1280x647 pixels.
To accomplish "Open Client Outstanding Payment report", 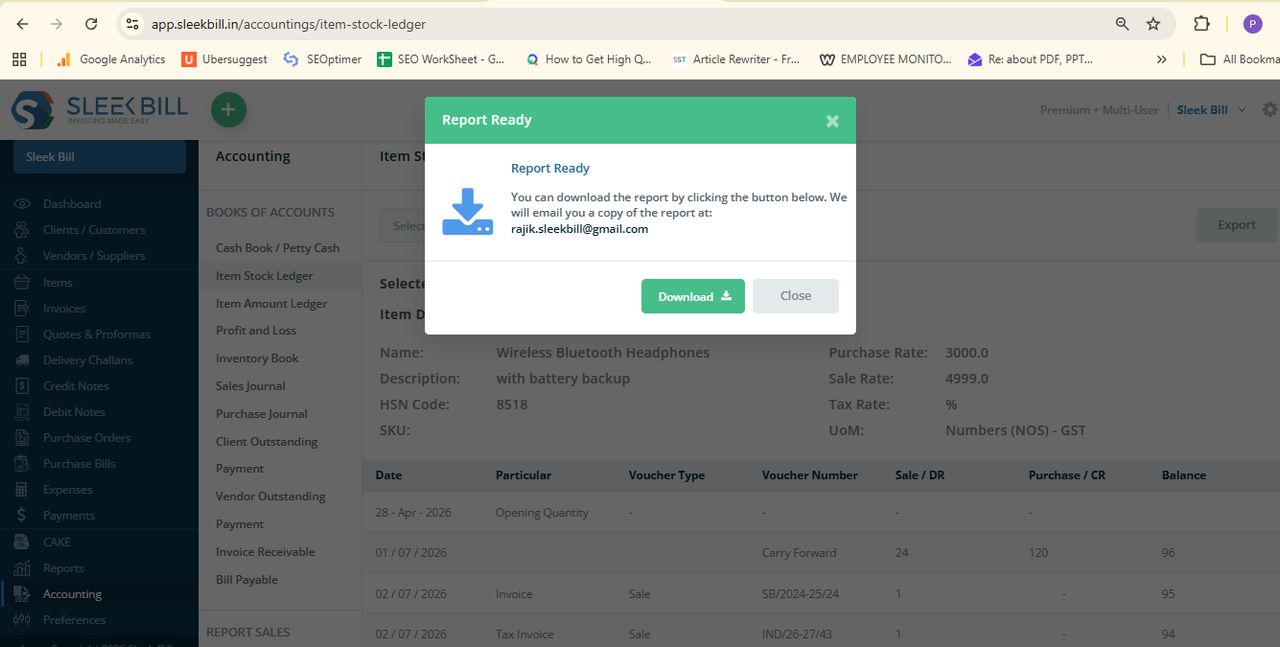I will pyautogui.click(x=267, y=455).
